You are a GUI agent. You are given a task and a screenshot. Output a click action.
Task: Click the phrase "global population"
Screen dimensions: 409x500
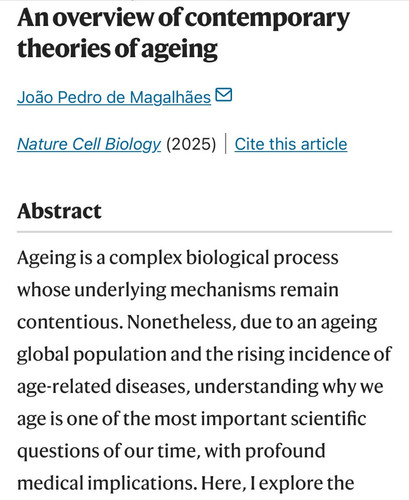click(91, 355)
